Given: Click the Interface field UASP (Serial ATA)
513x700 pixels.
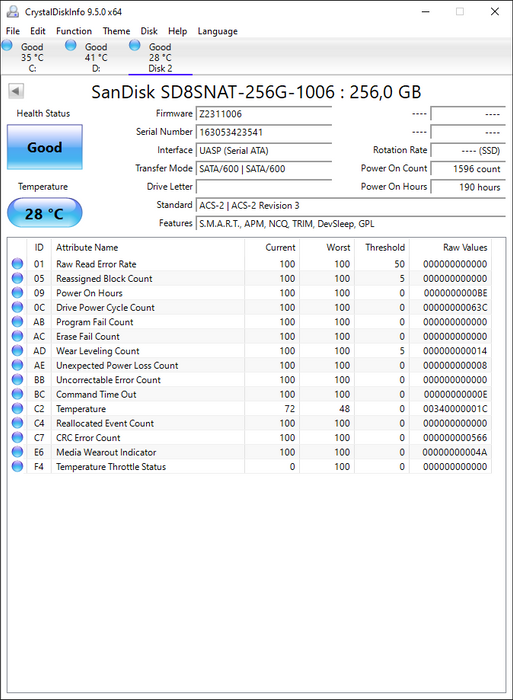Looking at the screenshot, I should click(x=264, y=150).
